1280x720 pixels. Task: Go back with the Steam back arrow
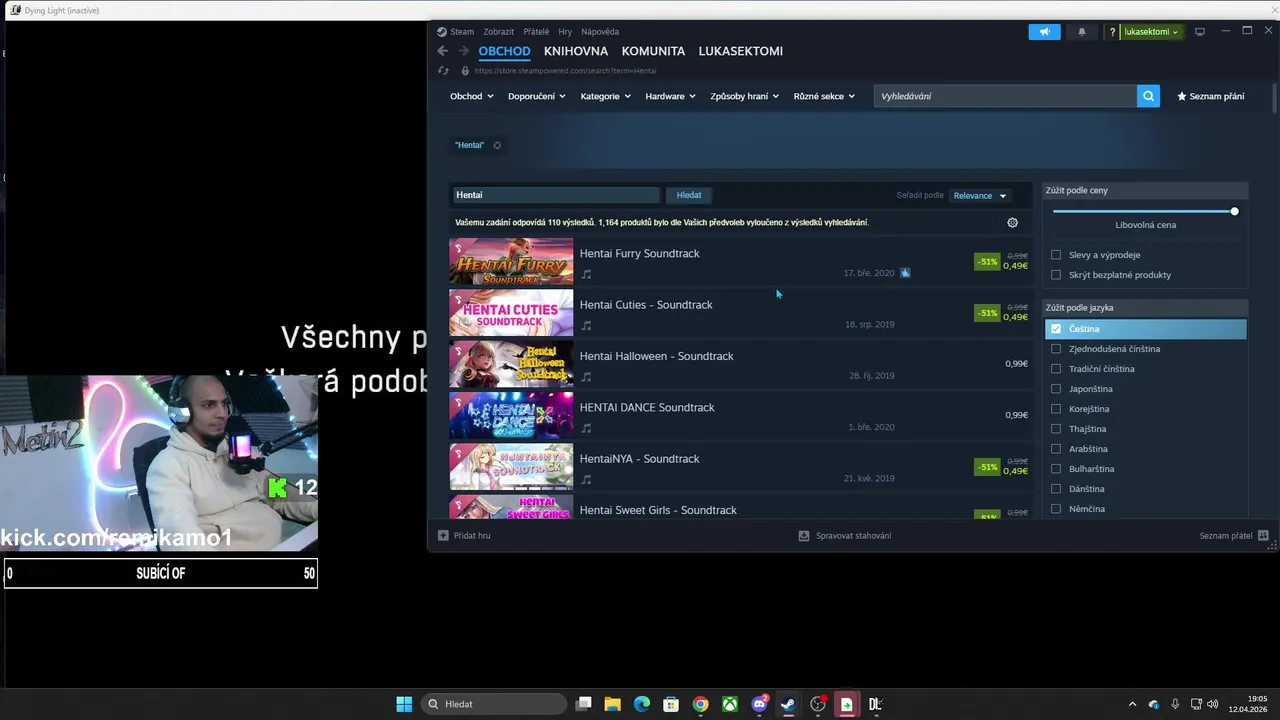[443, 51]
